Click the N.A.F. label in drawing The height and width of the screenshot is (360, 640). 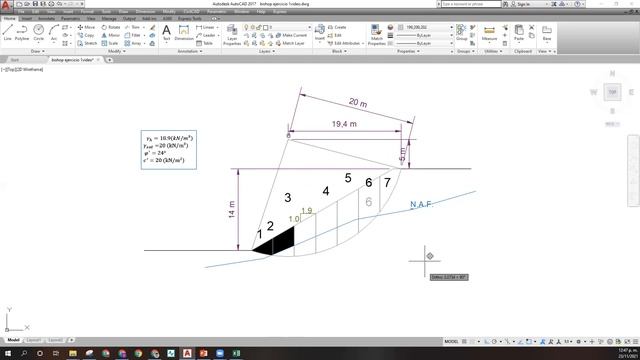click(x=421, y=204)
